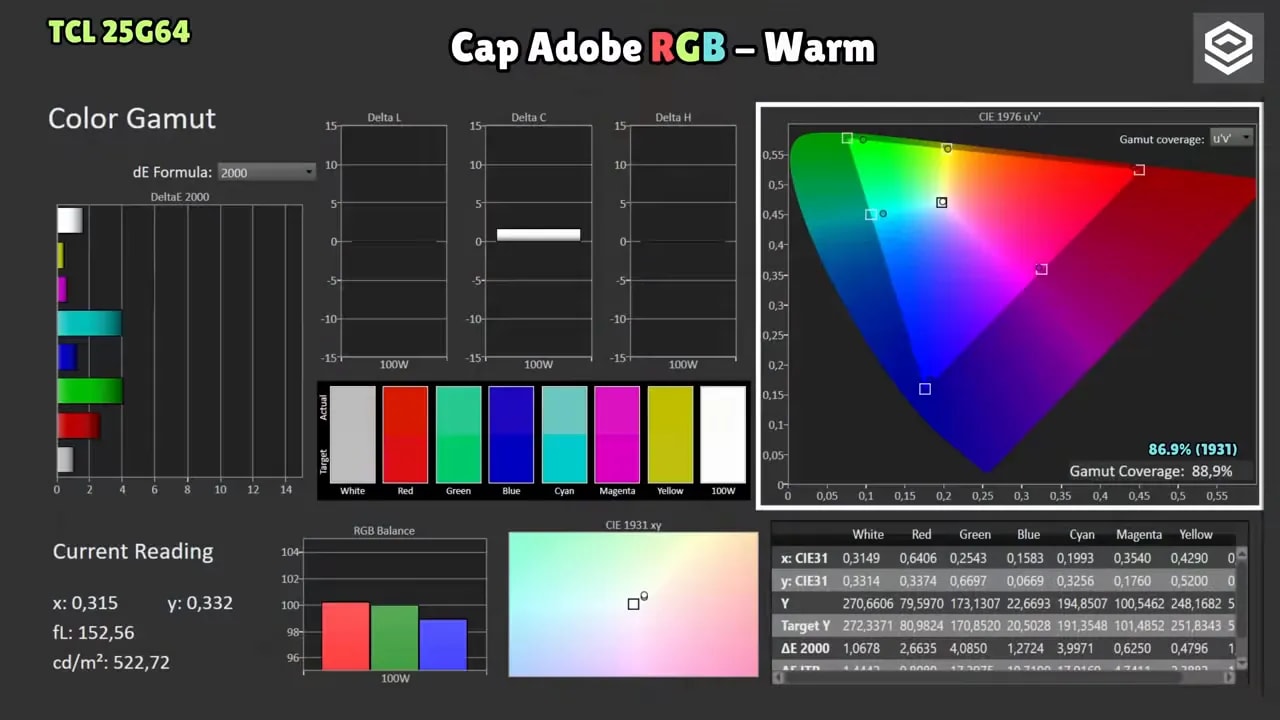Click the table's horizontal scrollbar thumb

985,677
